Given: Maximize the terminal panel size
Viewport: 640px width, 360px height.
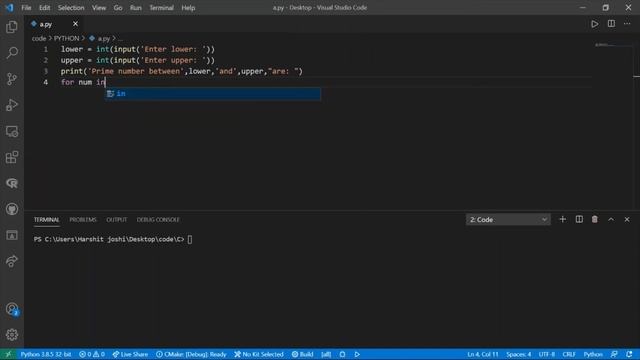Looking at the screenshot, I should tap(611, 220).
